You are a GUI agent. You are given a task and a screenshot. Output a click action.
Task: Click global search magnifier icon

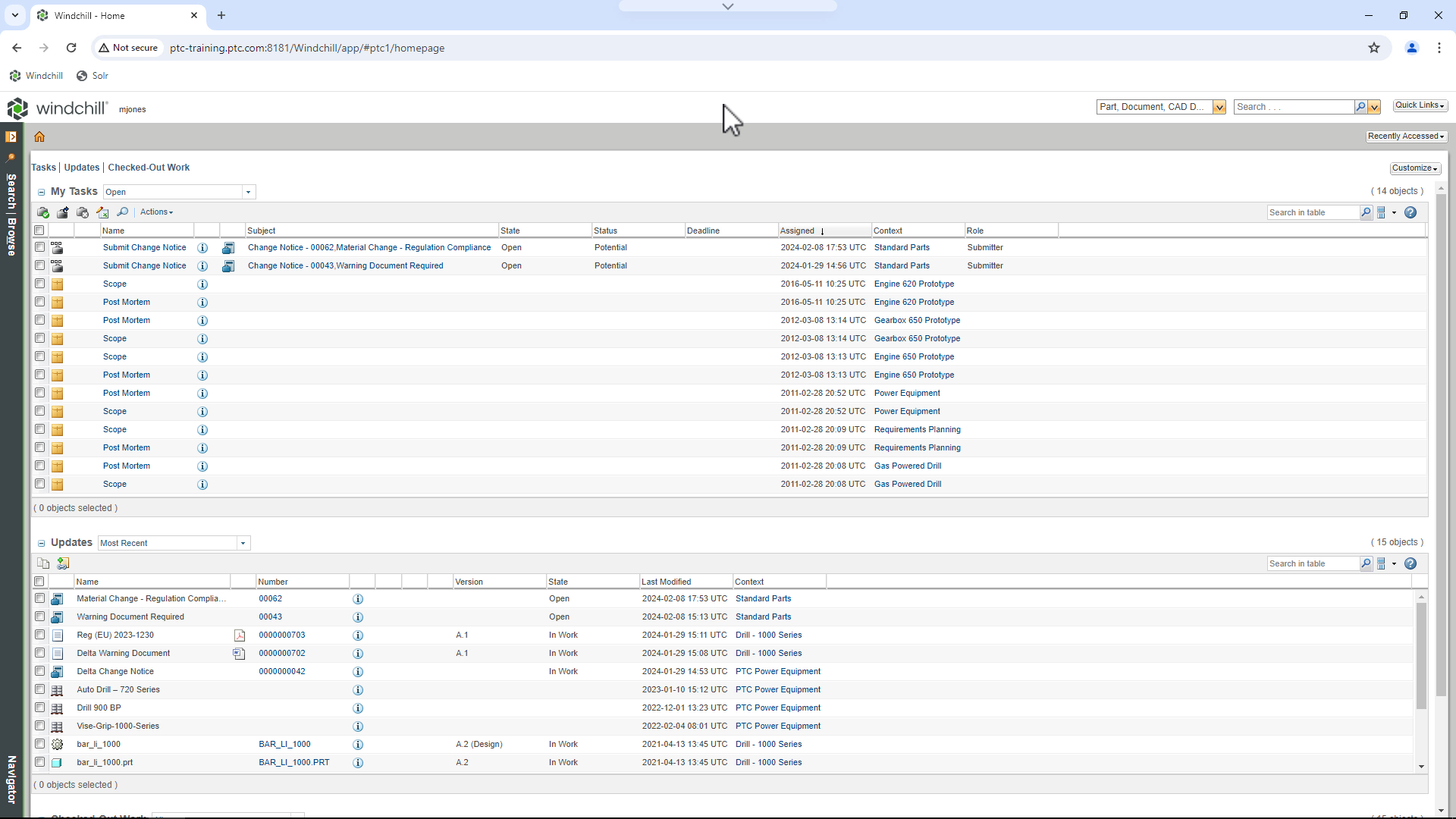point(1360,108)
